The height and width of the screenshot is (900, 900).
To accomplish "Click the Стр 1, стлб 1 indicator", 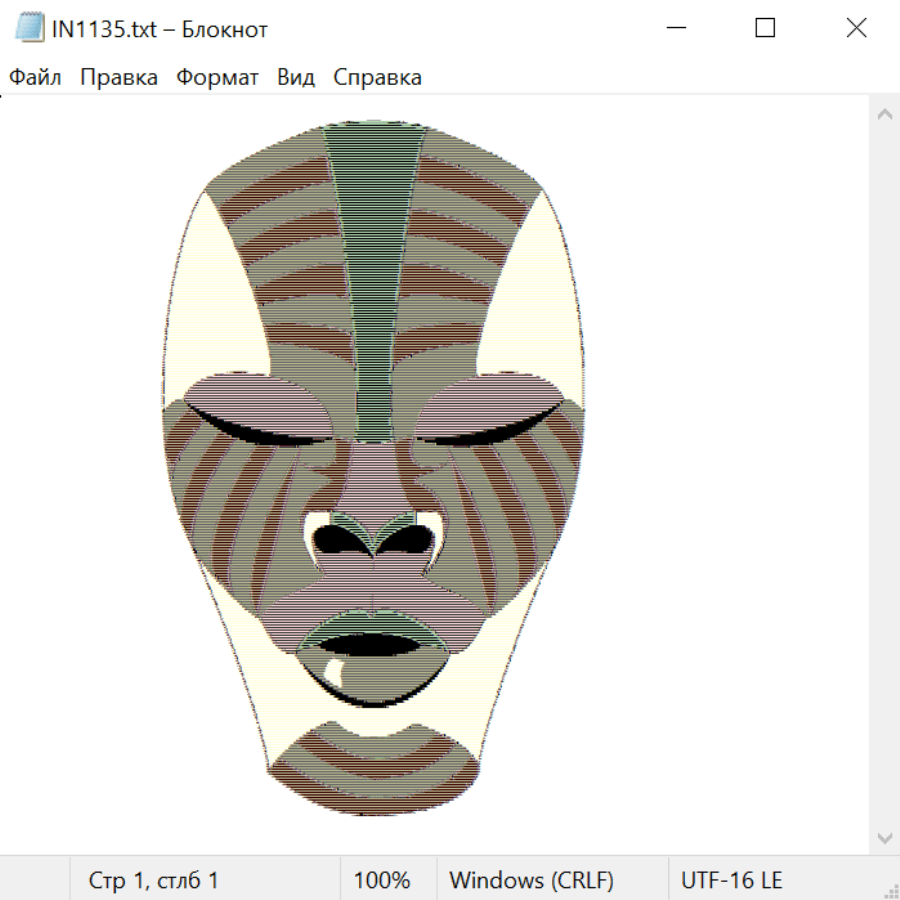I will [x=154, y=880].
